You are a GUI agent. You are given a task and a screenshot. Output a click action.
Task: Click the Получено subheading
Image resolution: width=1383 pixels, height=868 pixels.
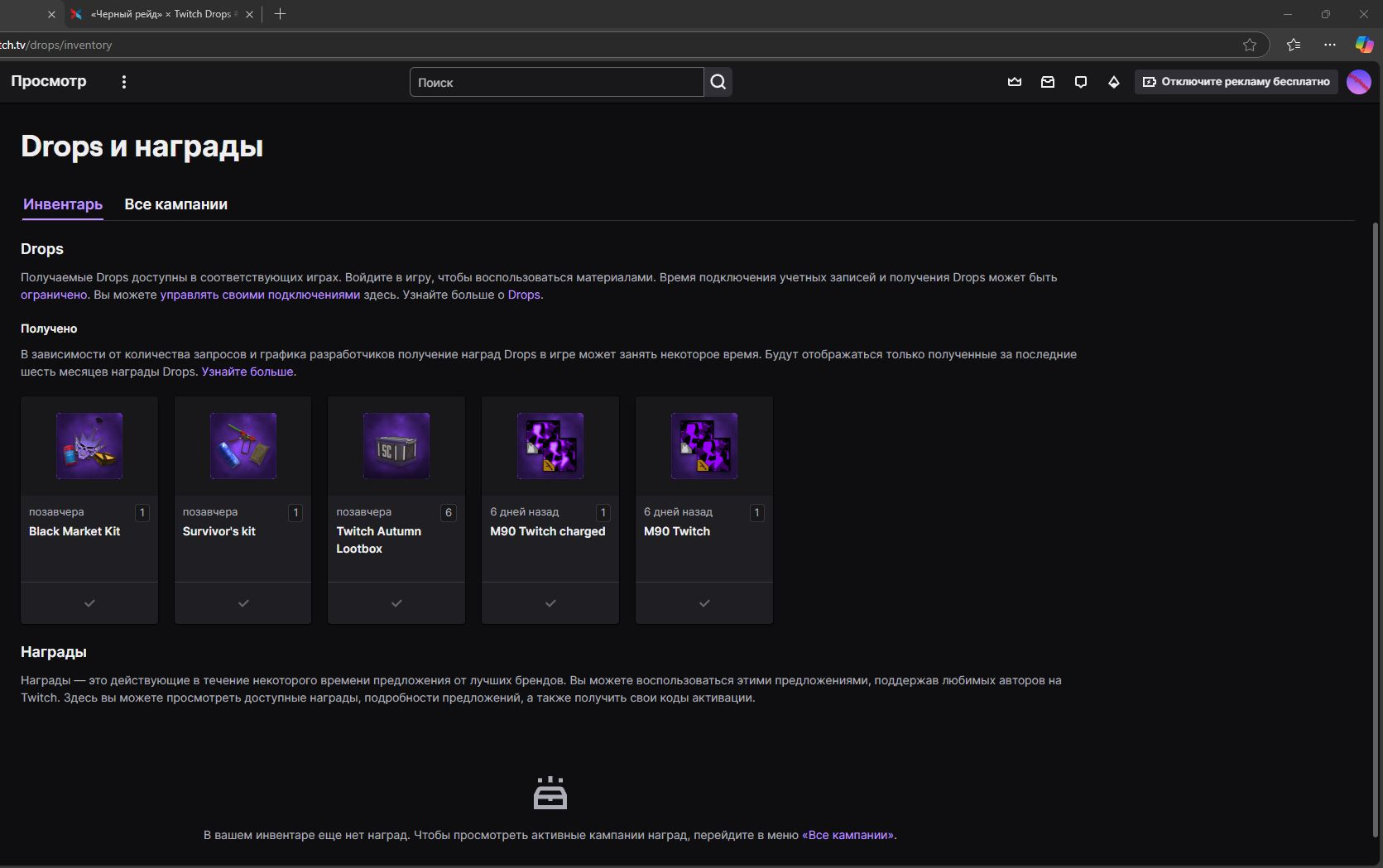click(49, 328)
